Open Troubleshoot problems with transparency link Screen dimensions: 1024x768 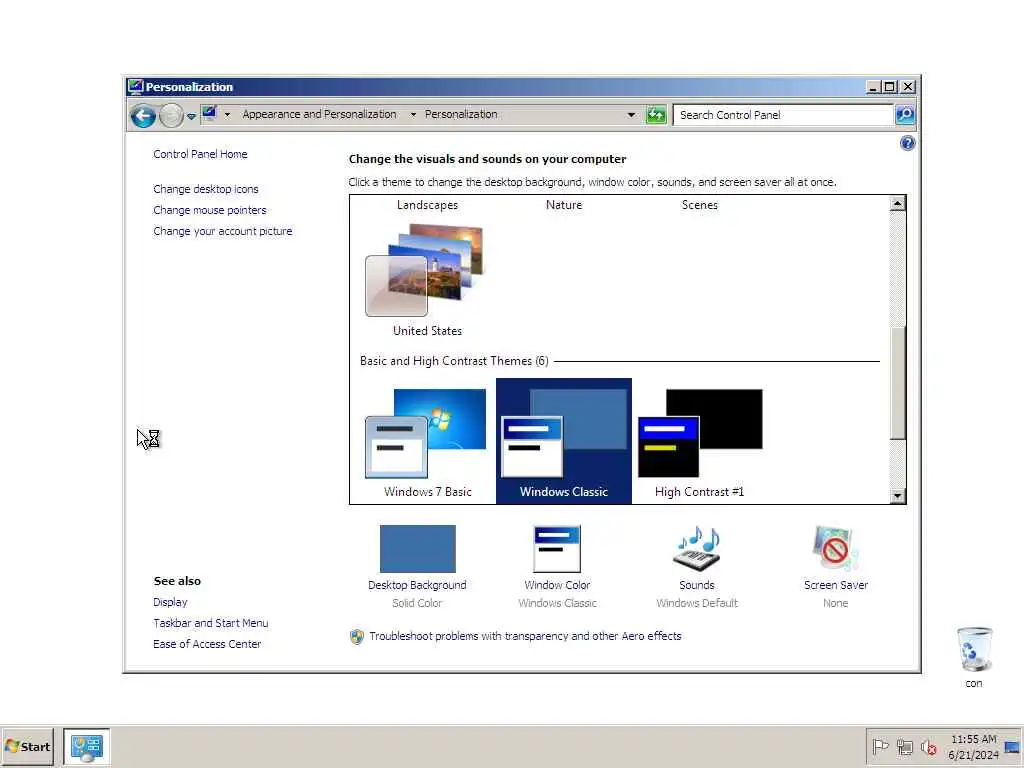[x=525, y=636]
